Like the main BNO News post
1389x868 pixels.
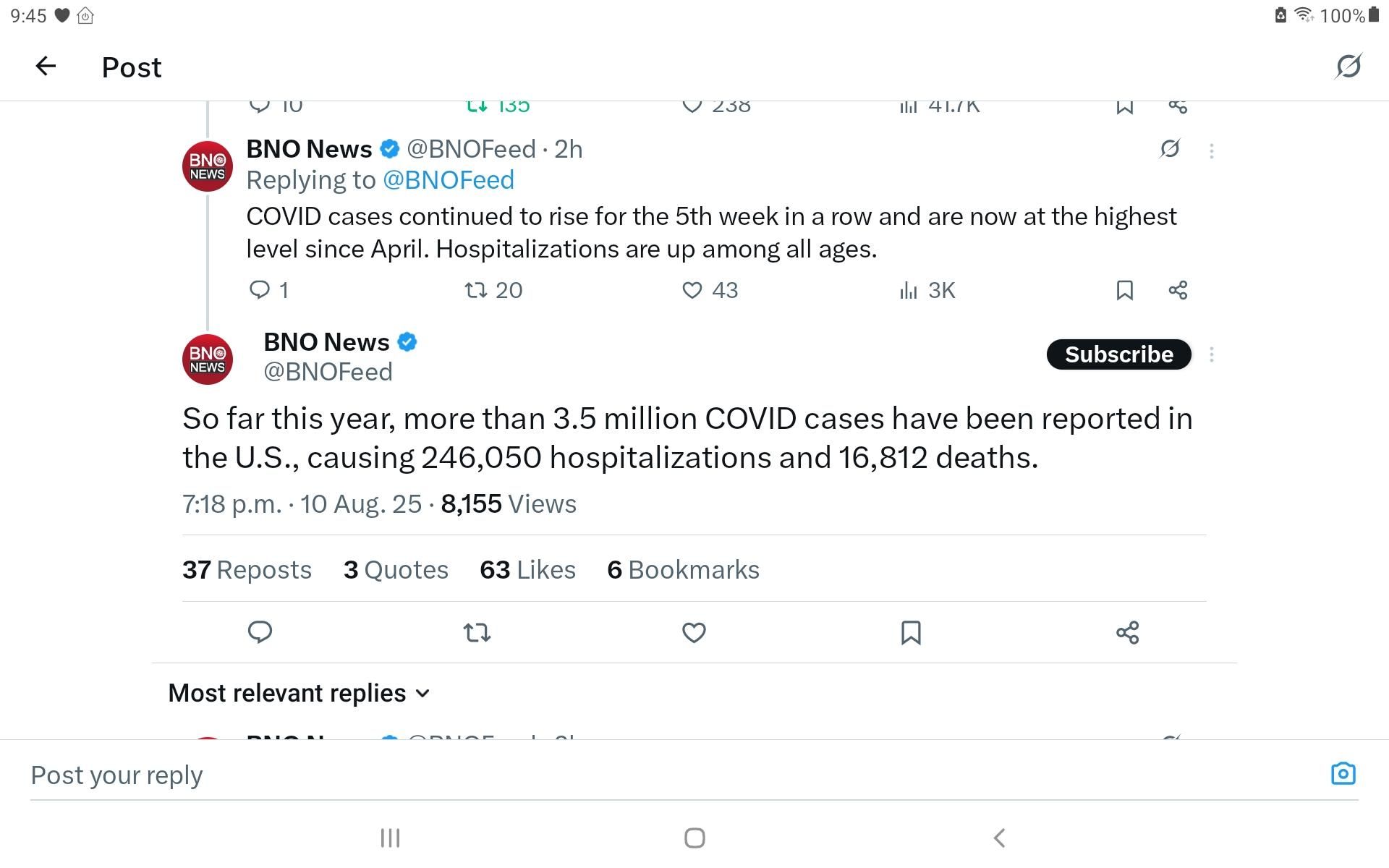coord(694,633)
